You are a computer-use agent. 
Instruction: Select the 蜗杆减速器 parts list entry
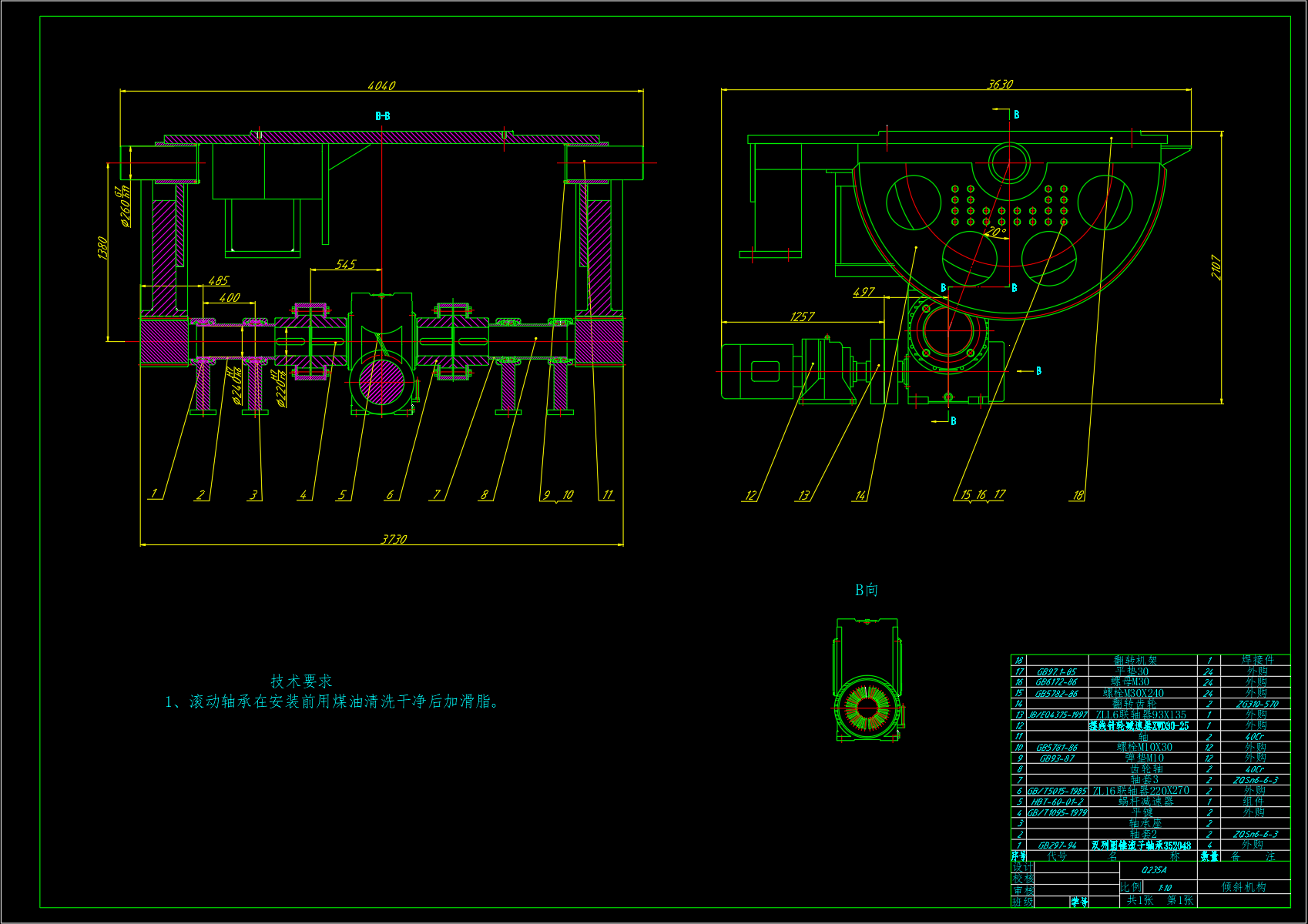1145,802
